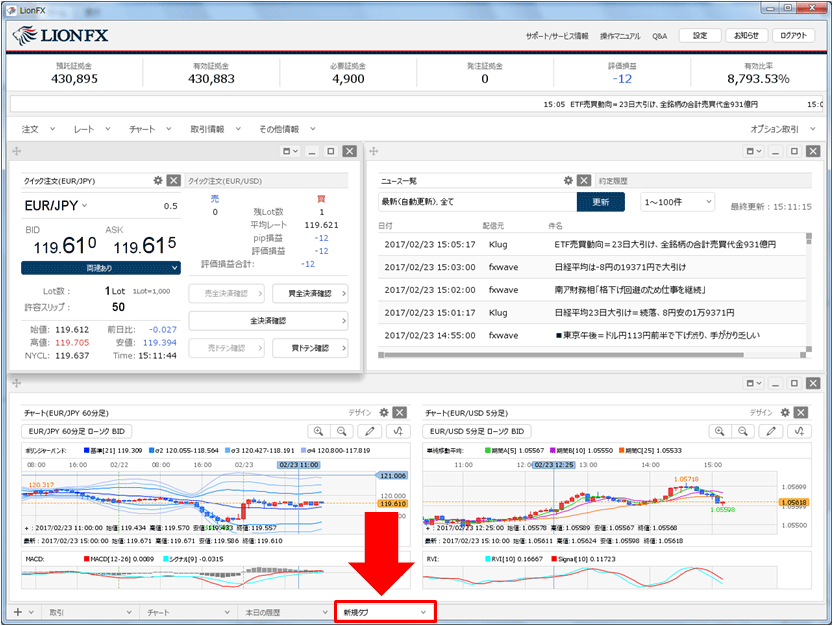Screen dimensions: 833x626
Task: Click the move handle of the news panel
Action: pyautogui.click(x=373, y=151)
